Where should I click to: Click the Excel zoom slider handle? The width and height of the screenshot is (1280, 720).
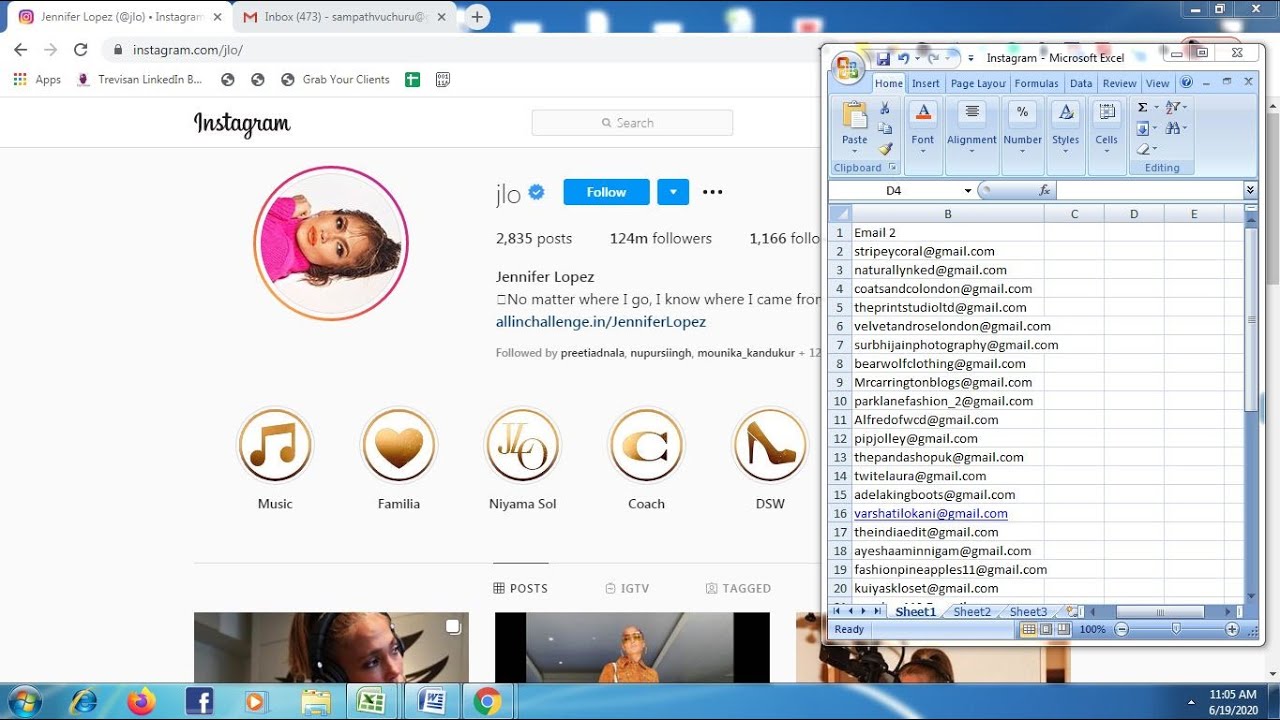coord(1176,629)
